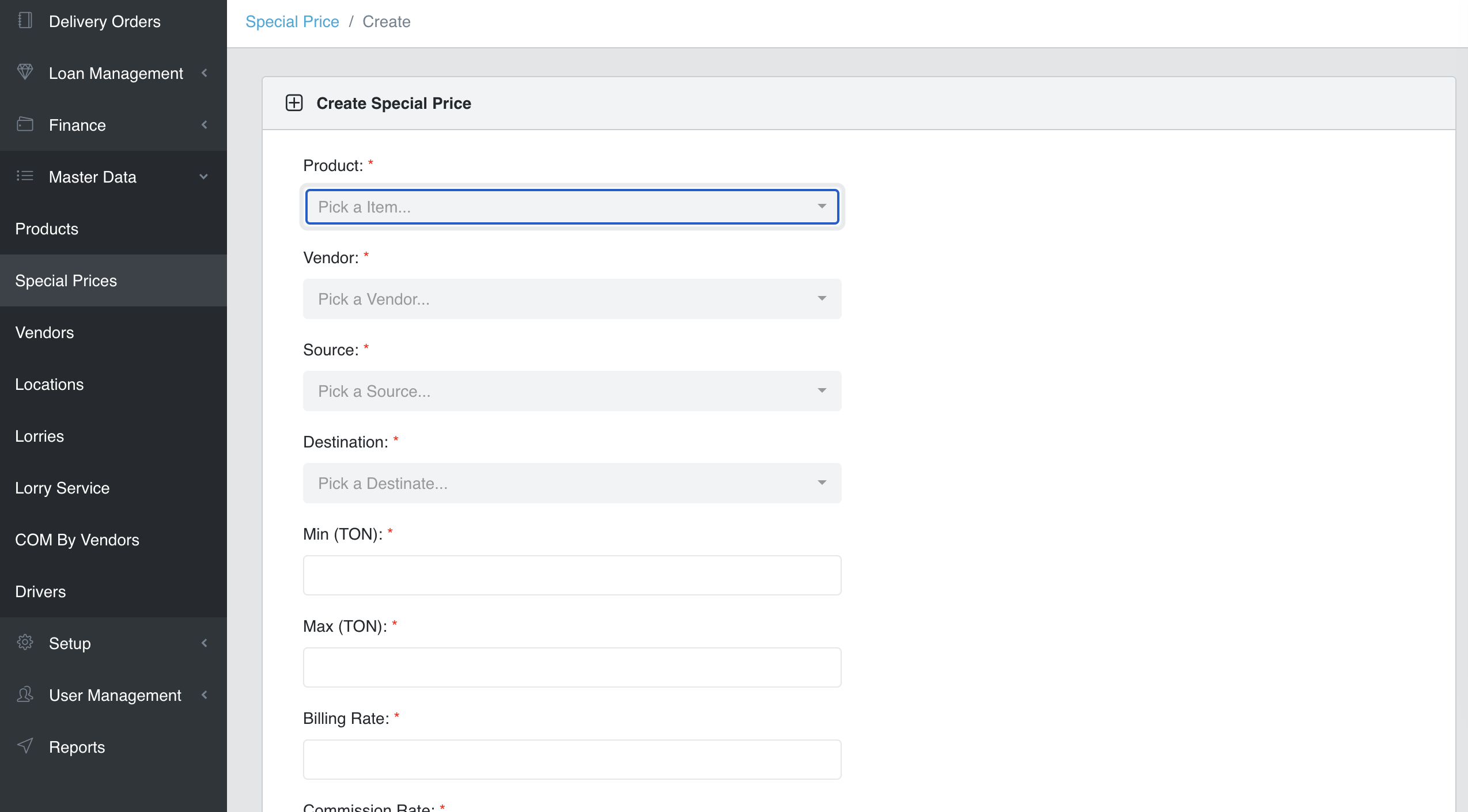1468x812 pixels.
Task: Select COM By Vendors menu entry
Action: pos(77,540)
